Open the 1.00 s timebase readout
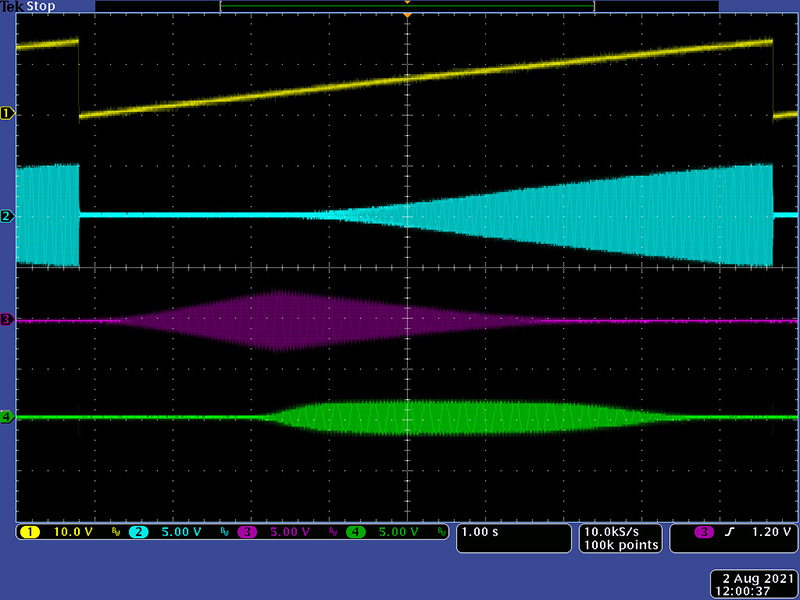 482,532
